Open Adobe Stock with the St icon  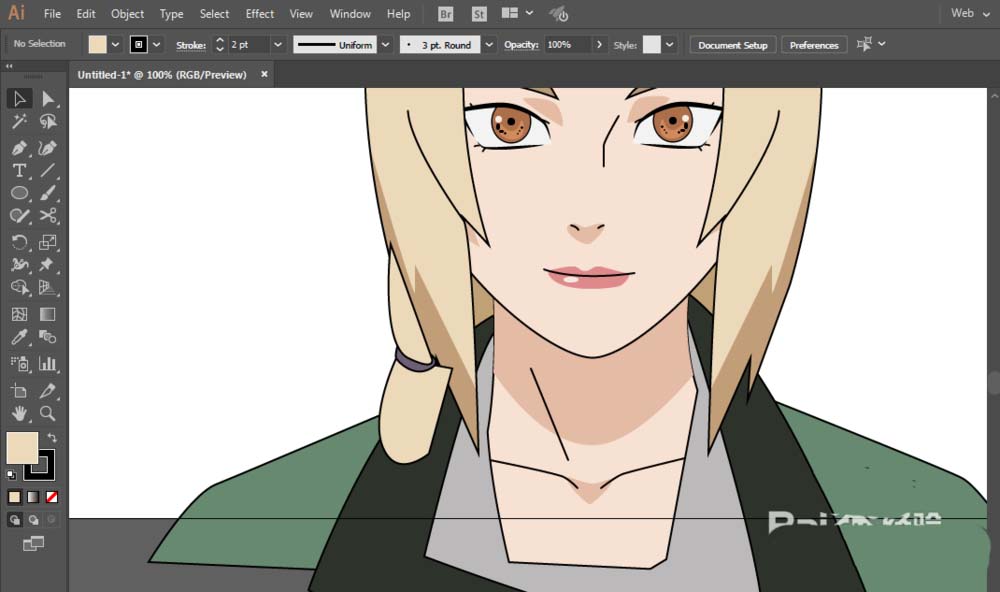[479, 14]
